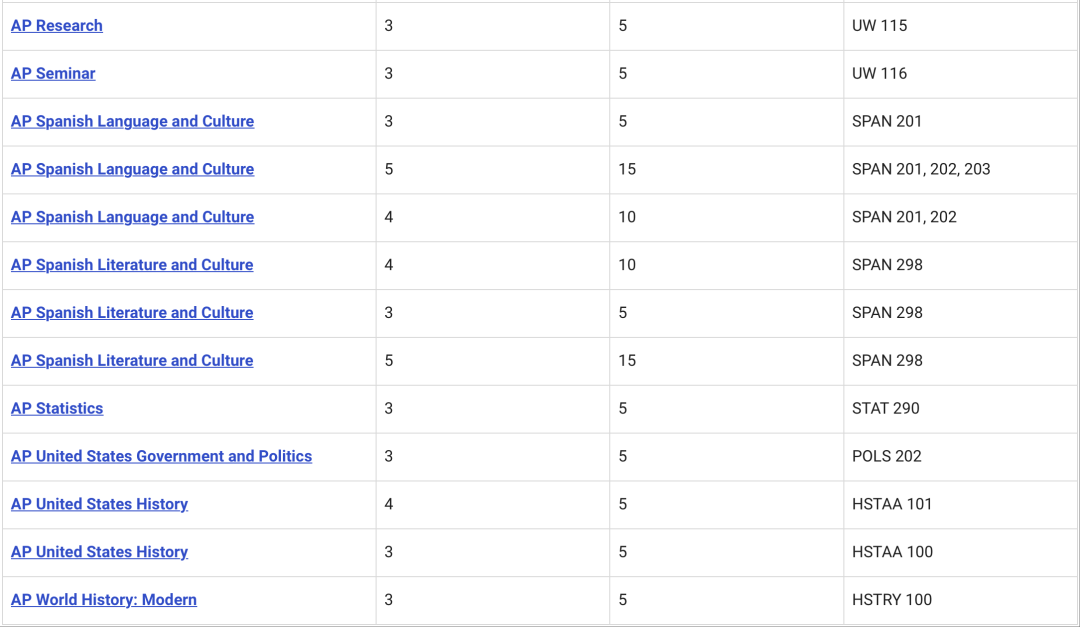Click the SPAN 201, 202 course cell
The image size is (1080, 627).
coord(904,217)
